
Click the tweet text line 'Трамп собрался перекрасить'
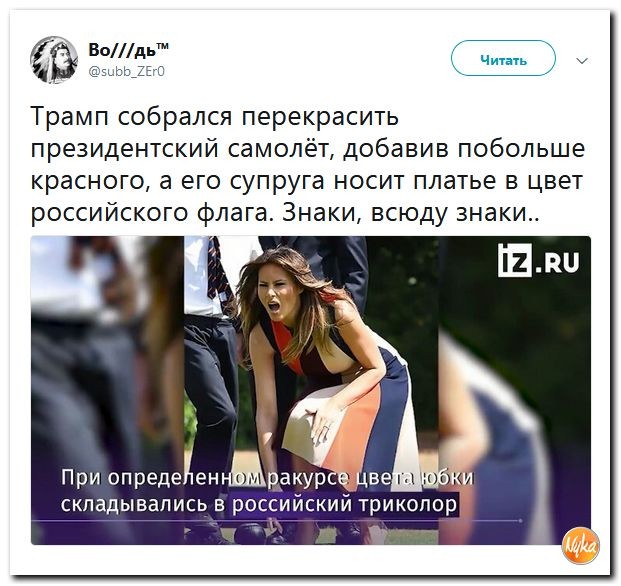point(214,116)
